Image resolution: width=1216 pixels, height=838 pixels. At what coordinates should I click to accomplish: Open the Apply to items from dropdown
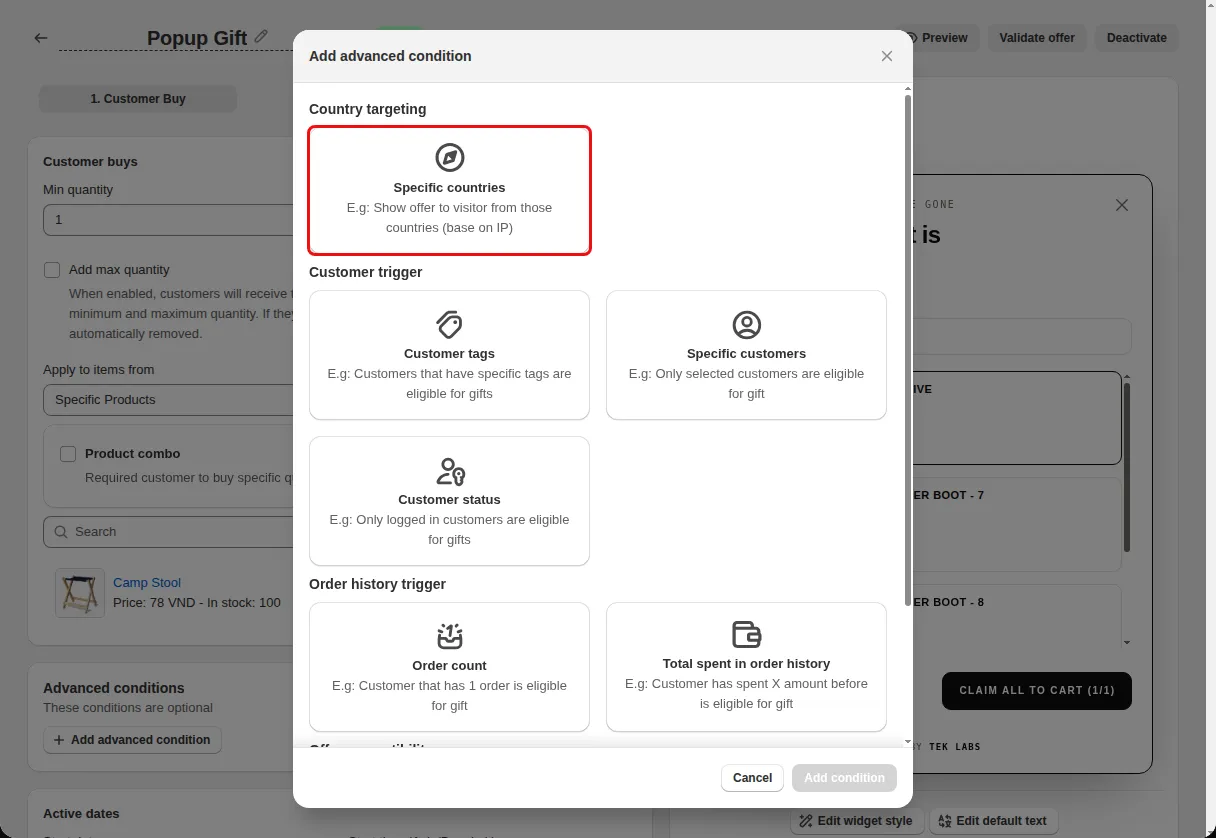pos(168,400)
